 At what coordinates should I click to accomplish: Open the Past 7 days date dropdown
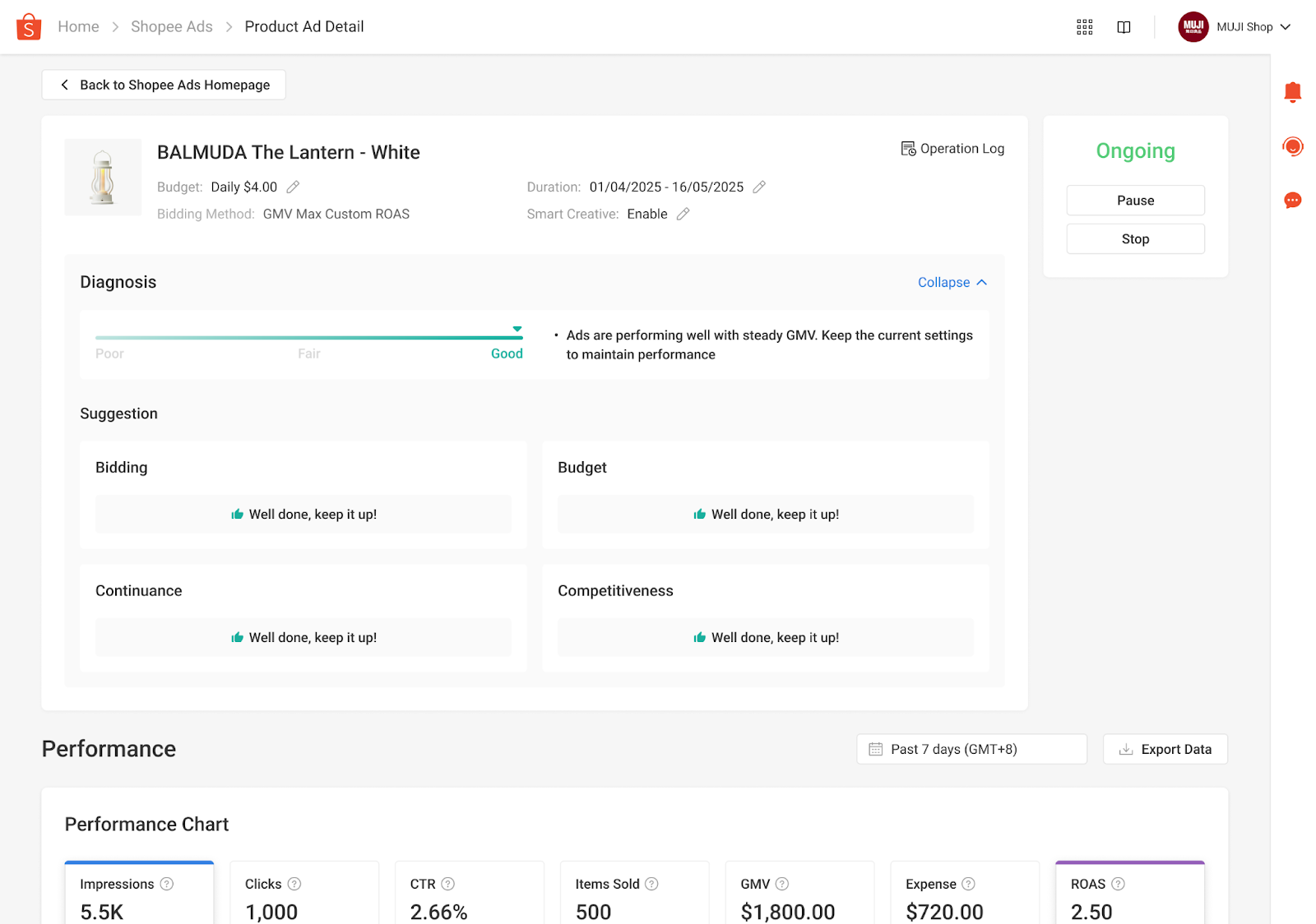971,749
